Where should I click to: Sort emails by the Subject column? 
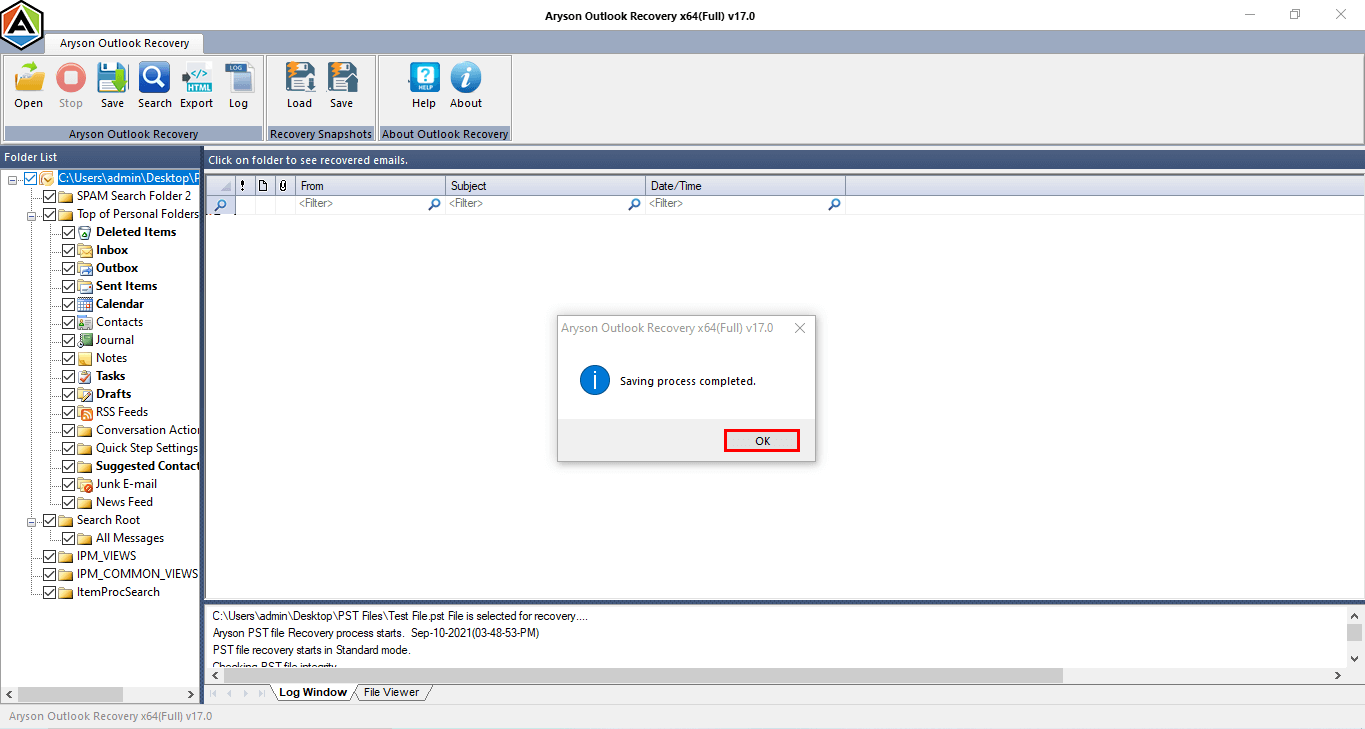[546, 186]
